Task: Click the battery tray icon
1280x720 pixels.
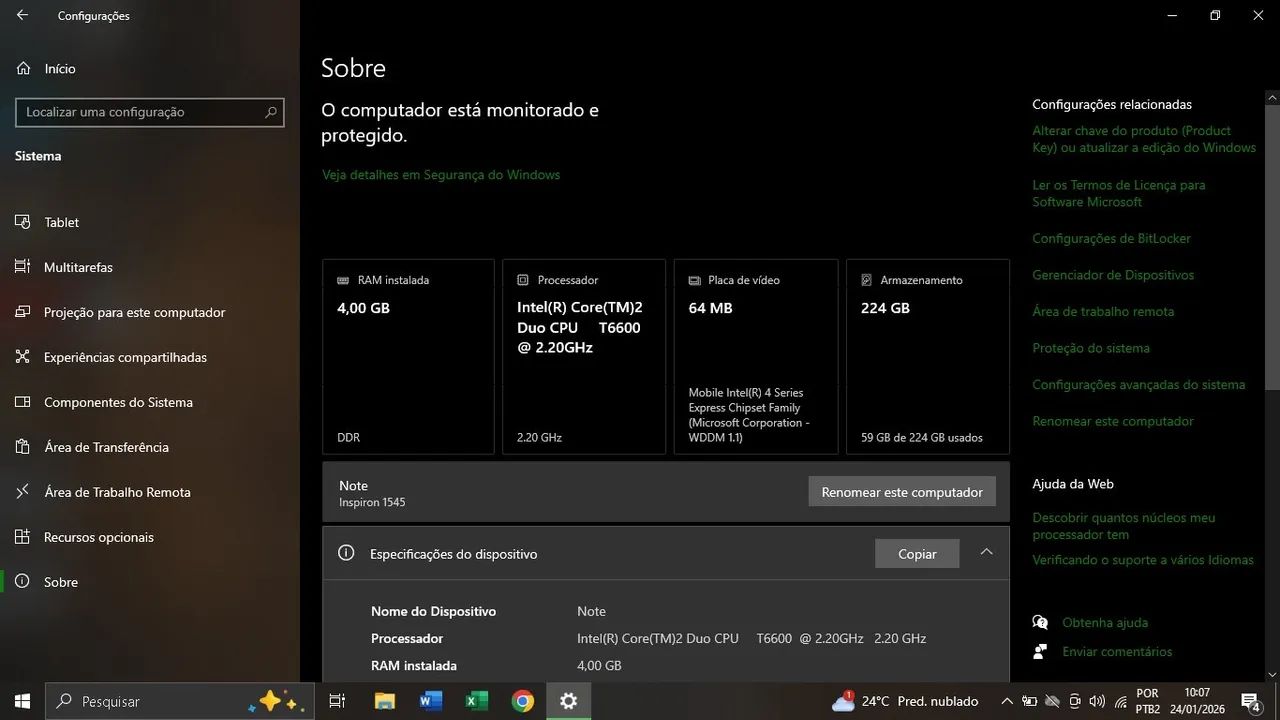Action: point(1028,701)
